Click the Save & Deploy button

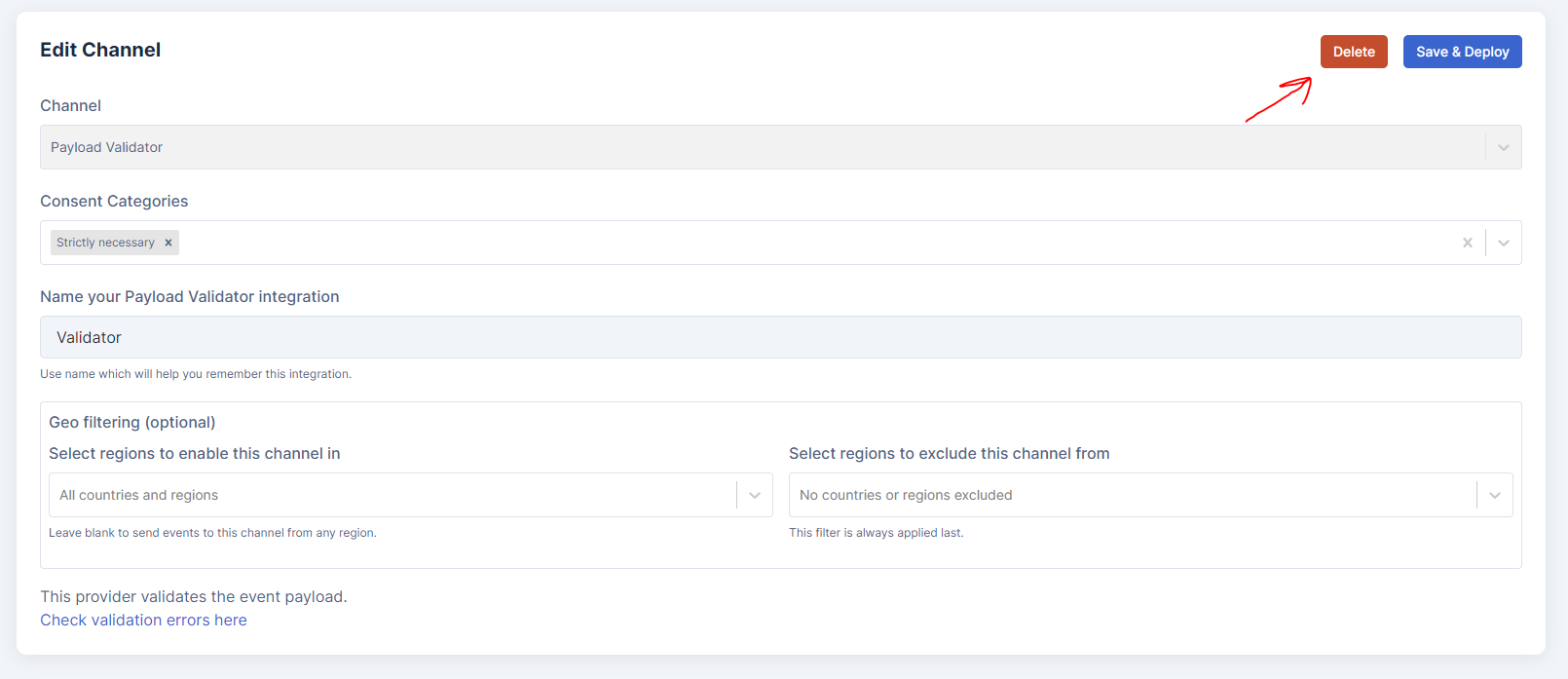[1462, 52]
